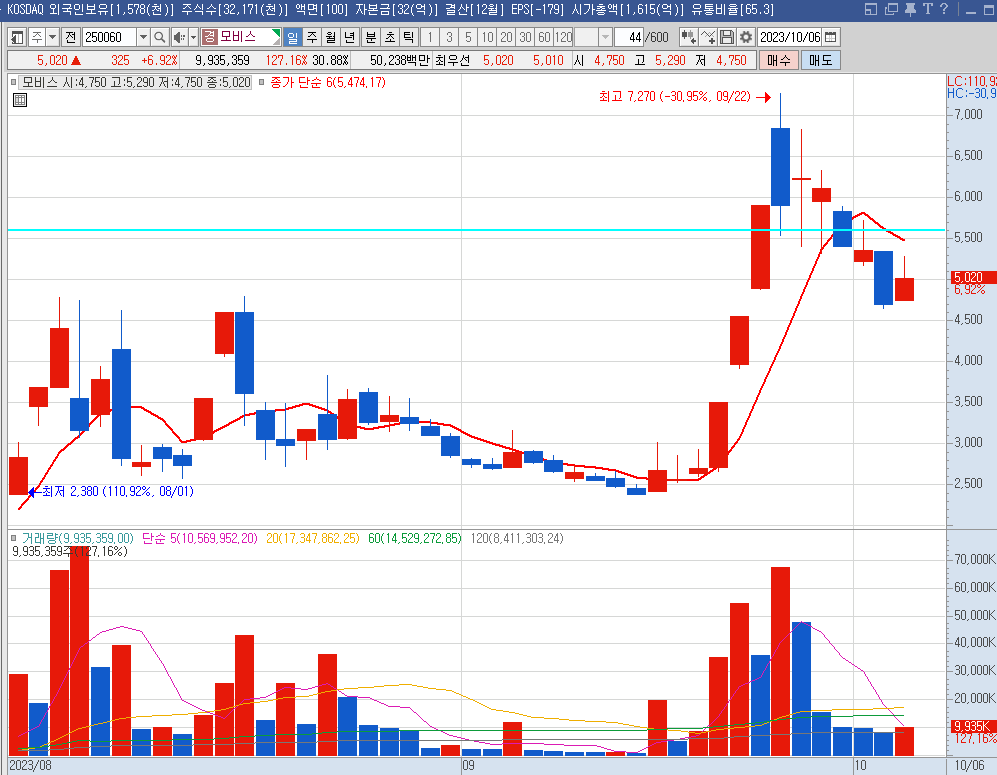Select the 주 weekly period toggle

coord(312,38)
